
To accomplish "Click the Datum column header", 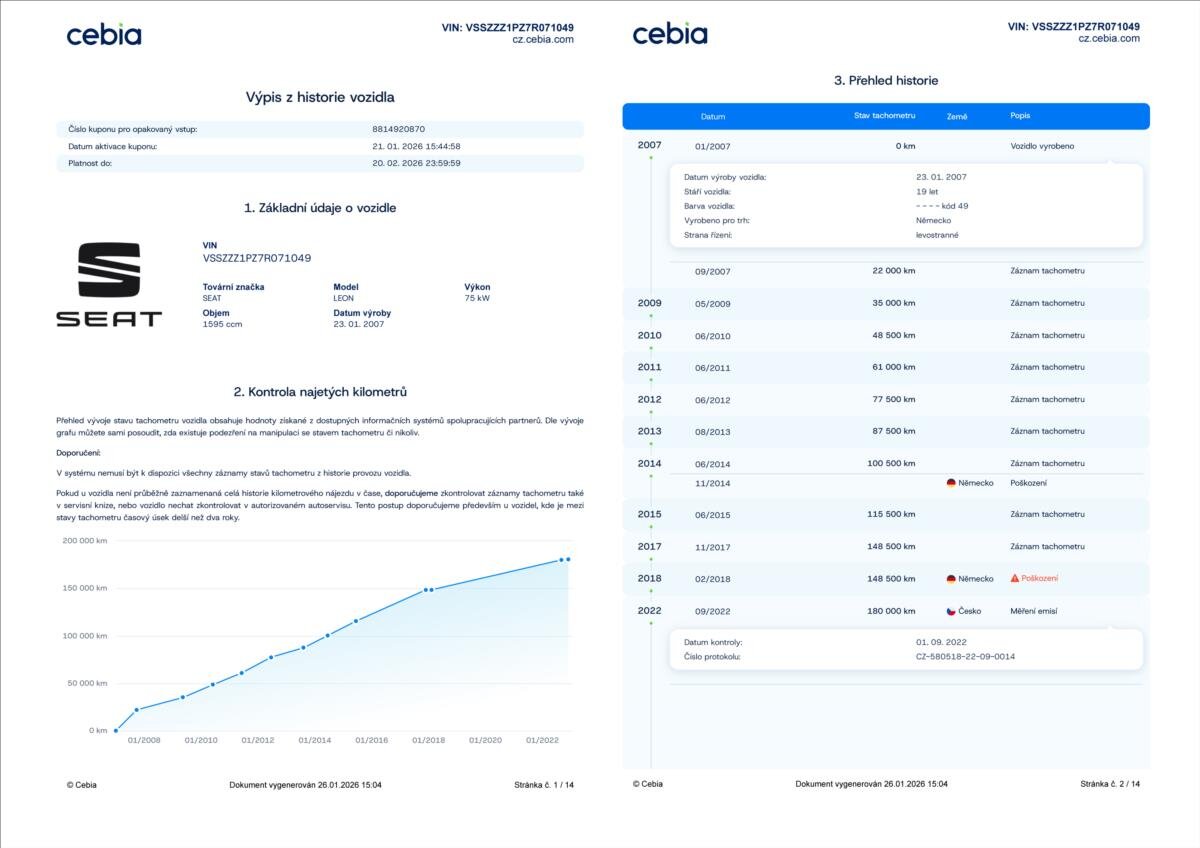I will 713,117.
